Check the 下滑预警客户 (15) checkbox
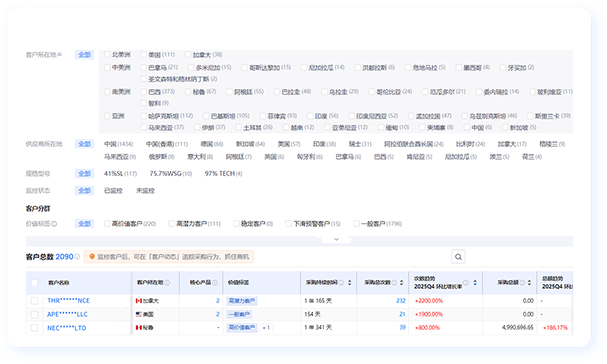 [288, 223]
